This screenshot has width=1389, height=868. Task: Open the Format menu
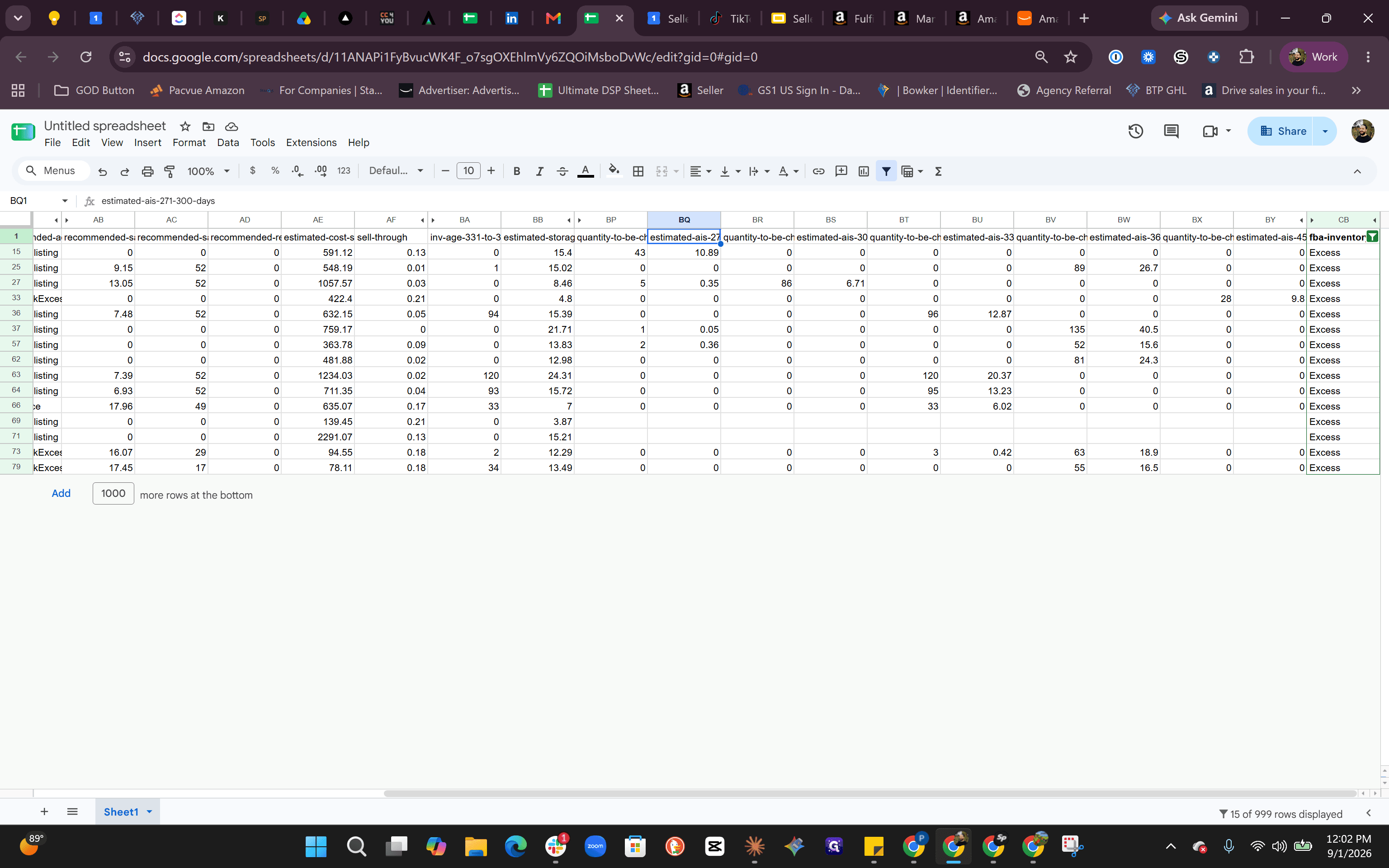pos(189,142)
